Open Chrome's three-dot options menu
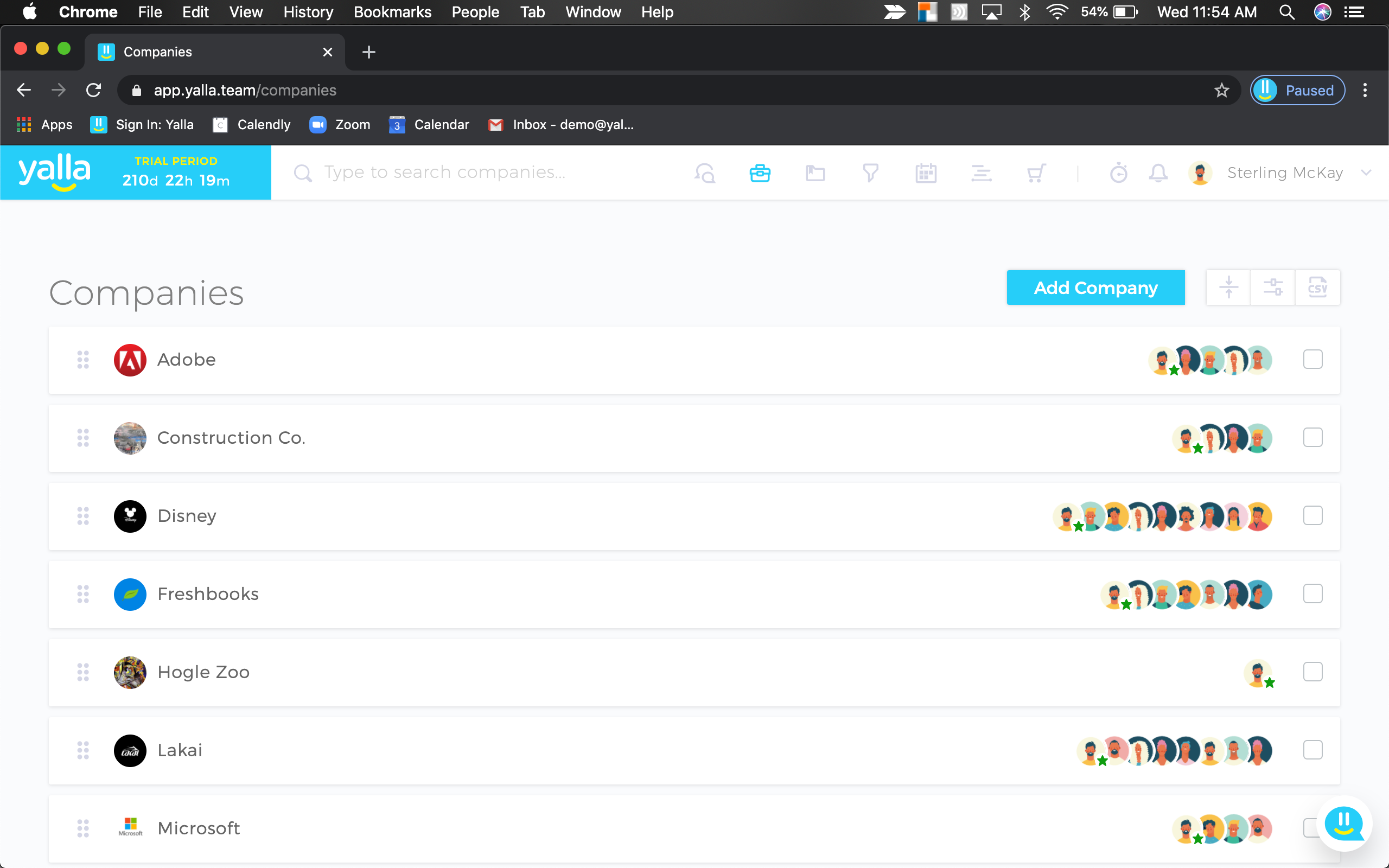1389x868 pixels. click(x=1365, y=90)
